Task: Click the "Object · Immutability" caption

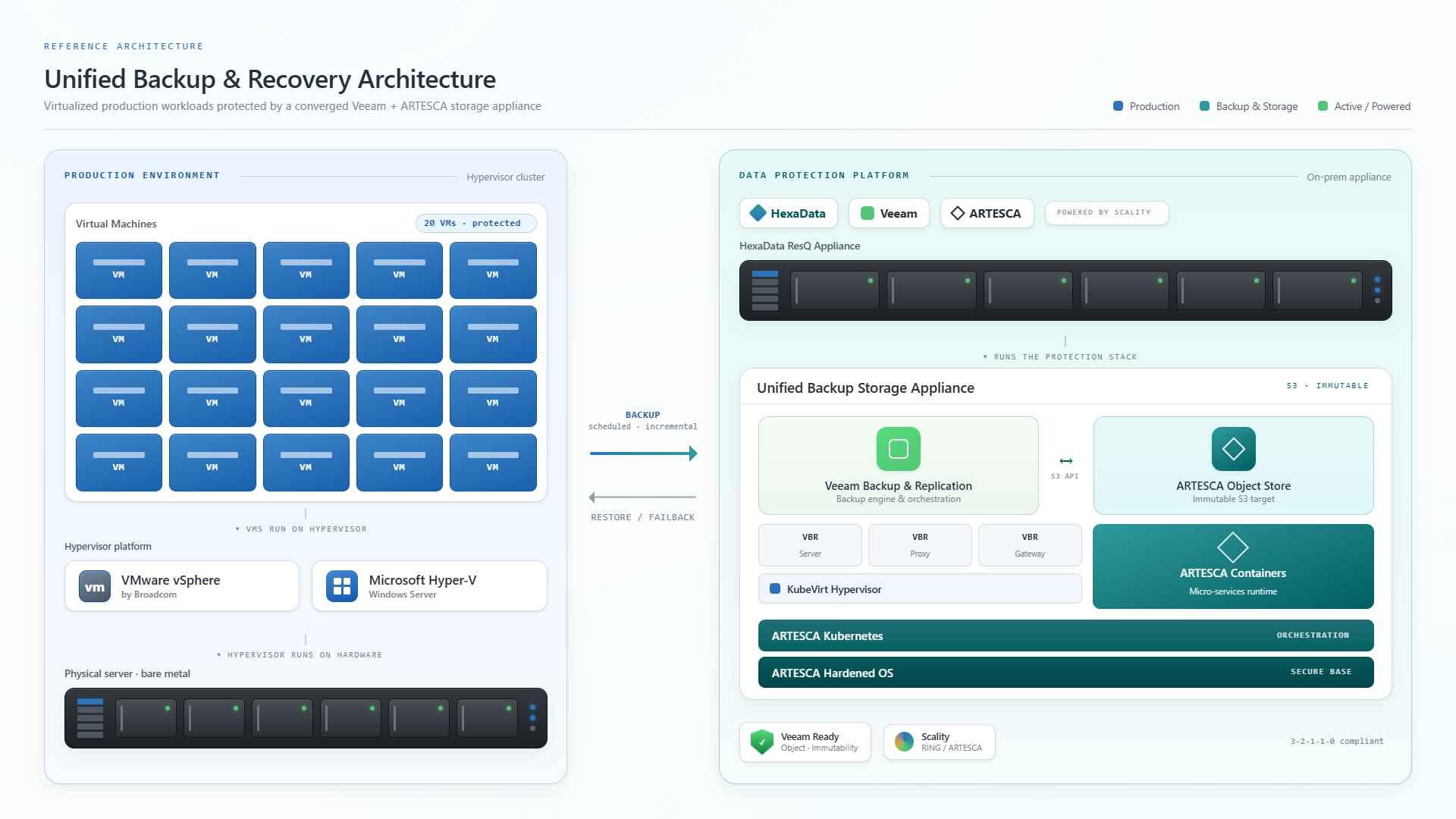Action: (820, 748)
